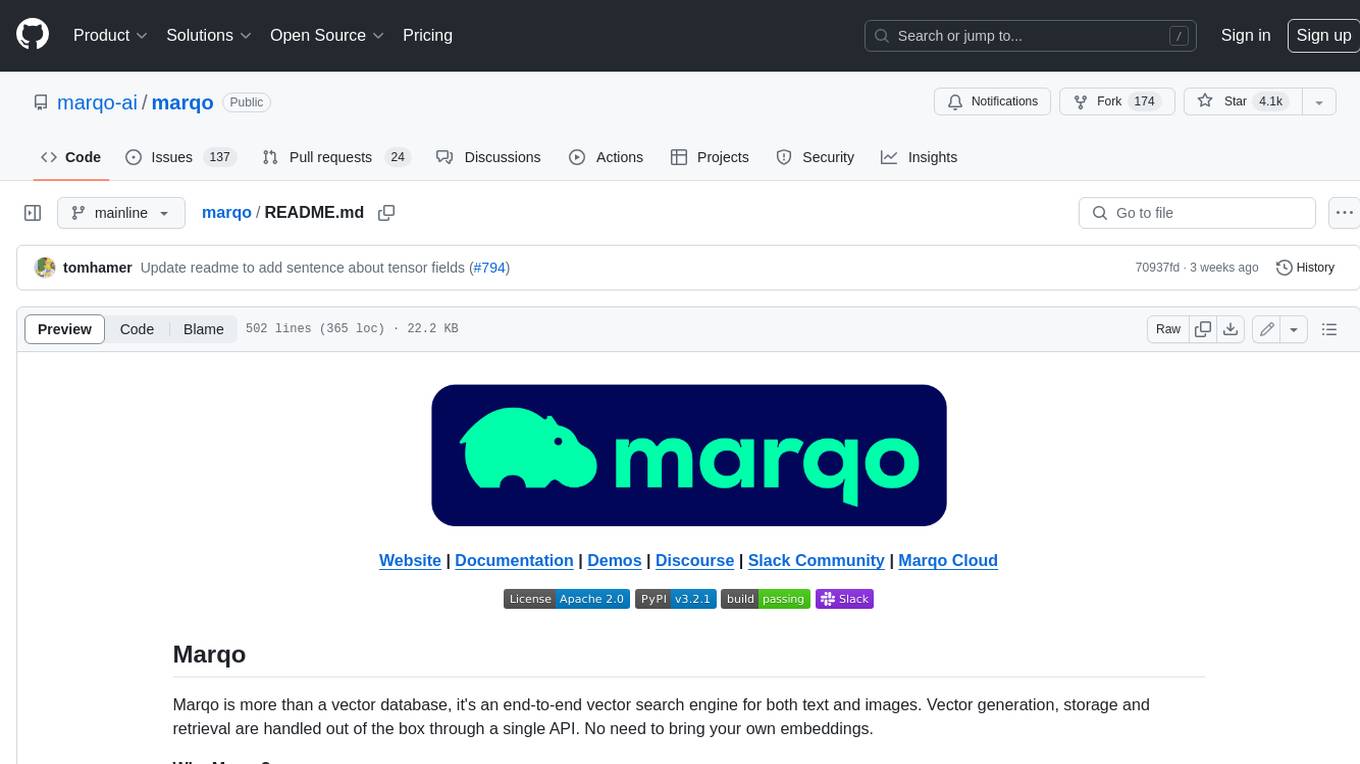Open the Discourse link

click(695, 560)
